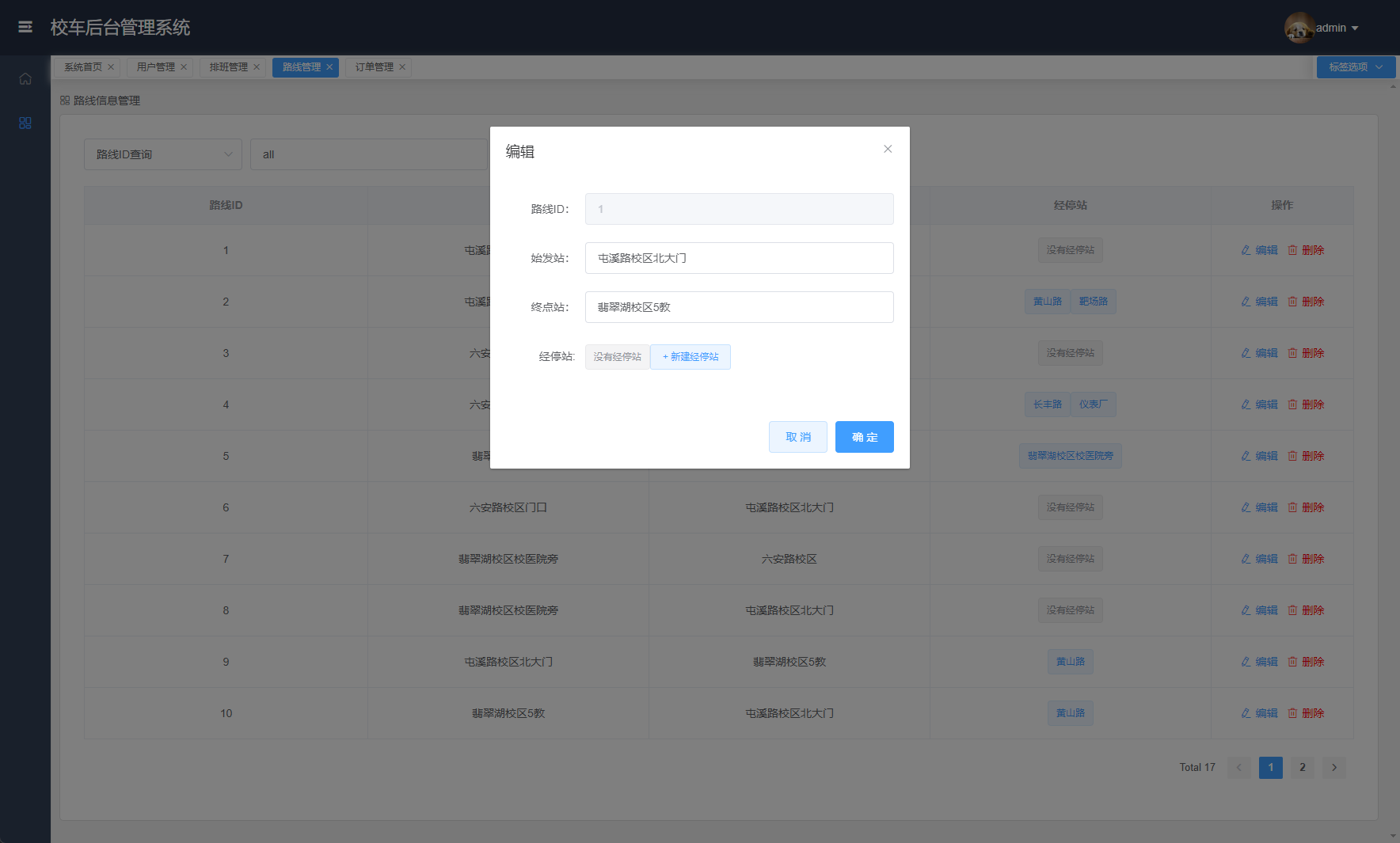Close the edit dialog with X icon
This screenshot has width=1400, height=843.
(x=888, y=149)
